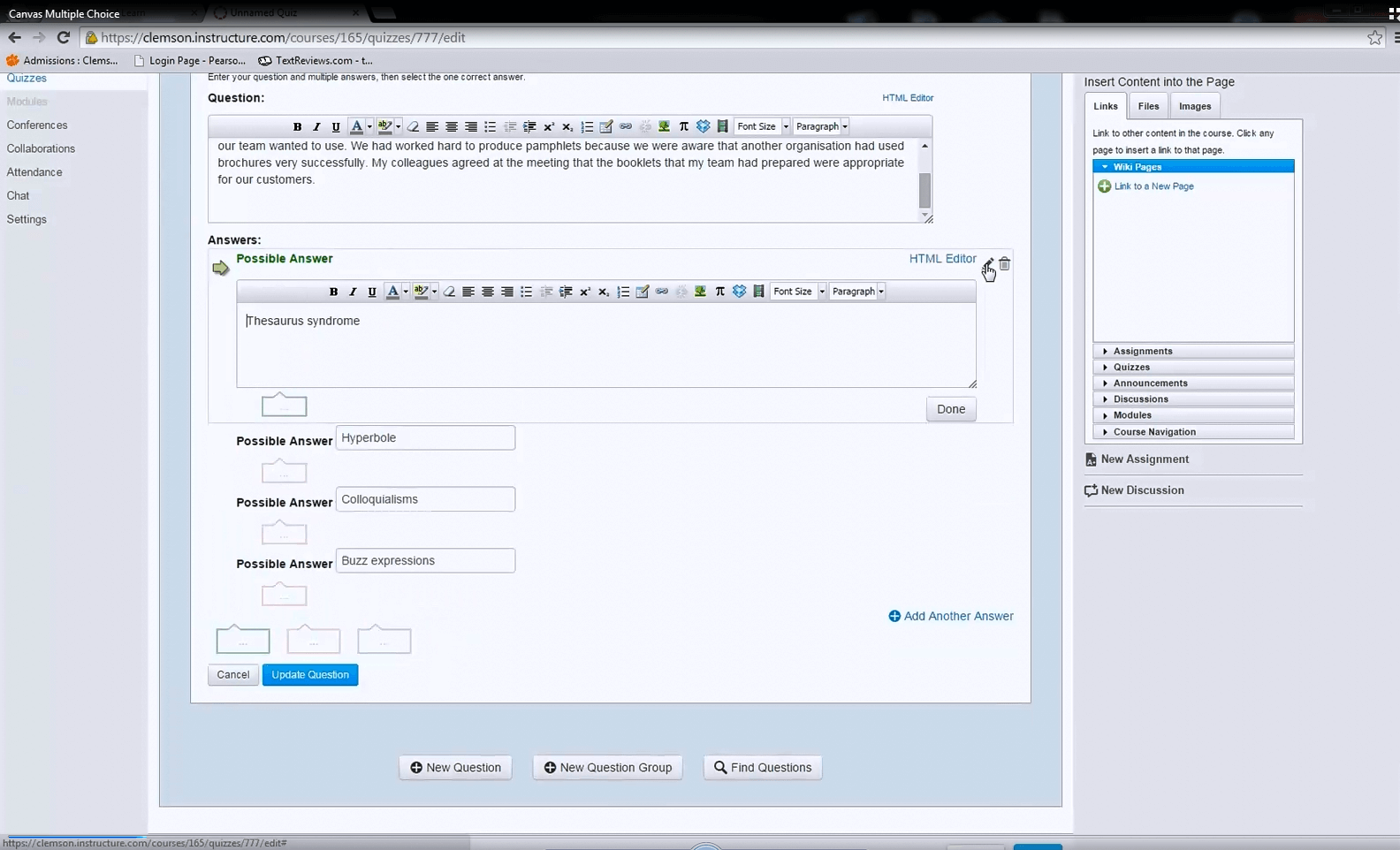Expand the Announcements accordion section
1400x850 pixels.
(1193, 383)
